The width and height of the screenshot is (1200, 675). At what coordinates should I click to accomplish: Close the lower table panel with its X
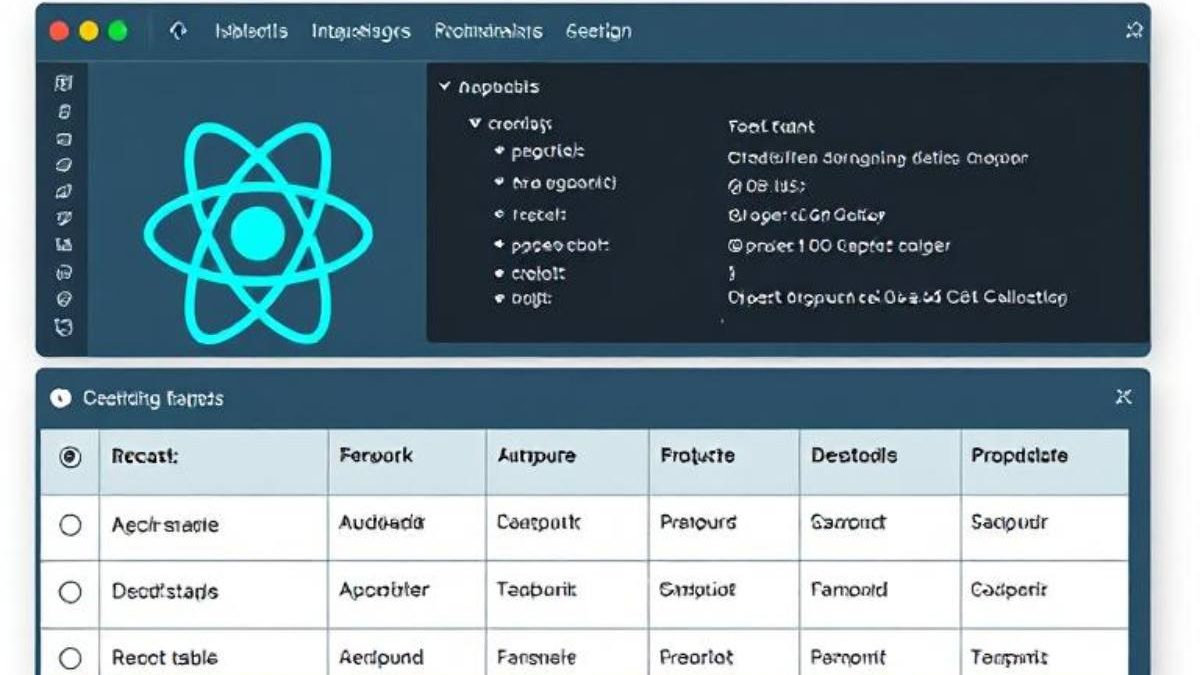tap(1123, 397)
